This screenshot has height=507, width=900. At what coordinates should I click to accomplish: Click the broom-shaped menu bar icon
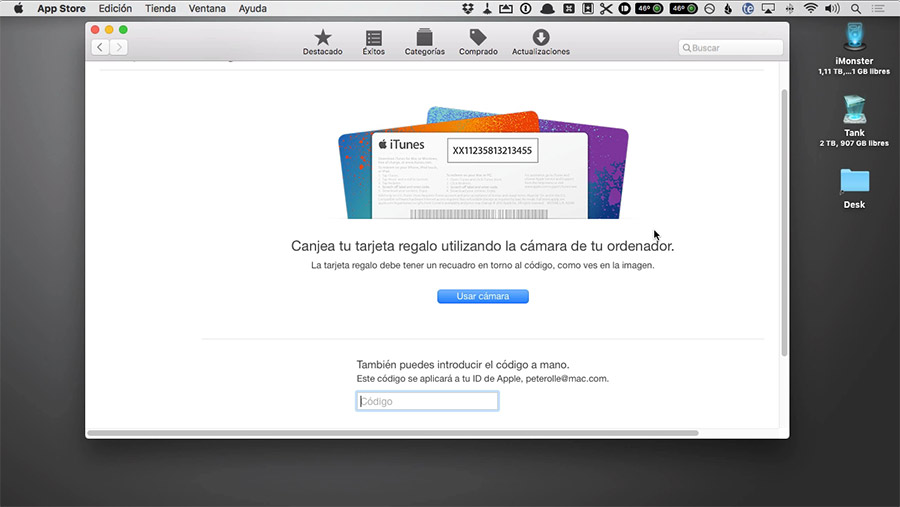[487, 9]
